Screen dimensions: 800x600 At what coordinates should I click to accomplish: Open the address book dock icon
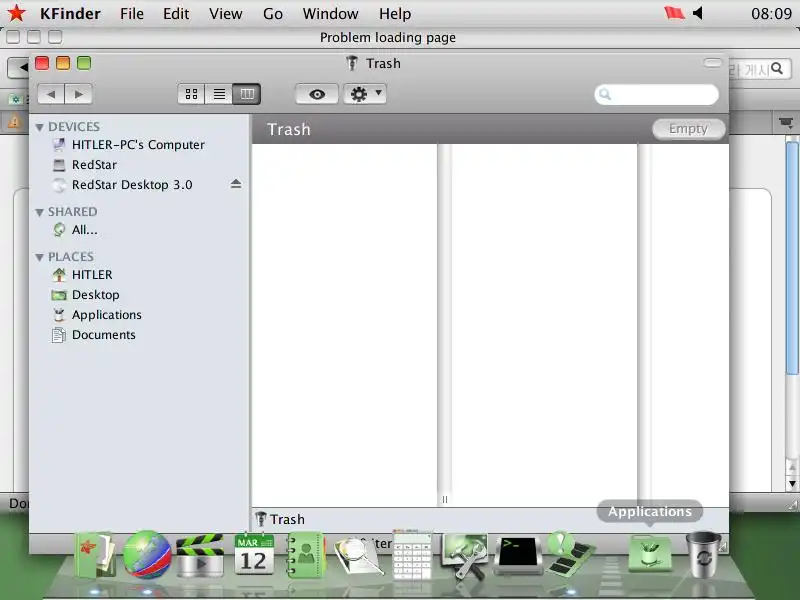[306, 555]
